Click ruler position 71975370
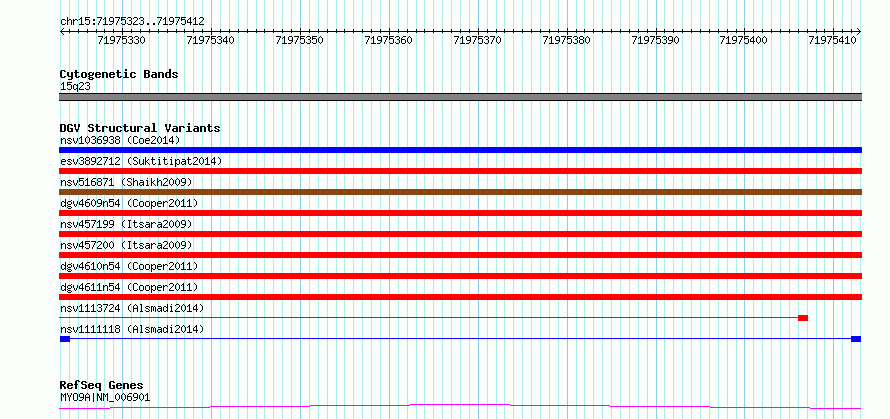The height and width of the screenshot is (419, 890). pos(478,40)
